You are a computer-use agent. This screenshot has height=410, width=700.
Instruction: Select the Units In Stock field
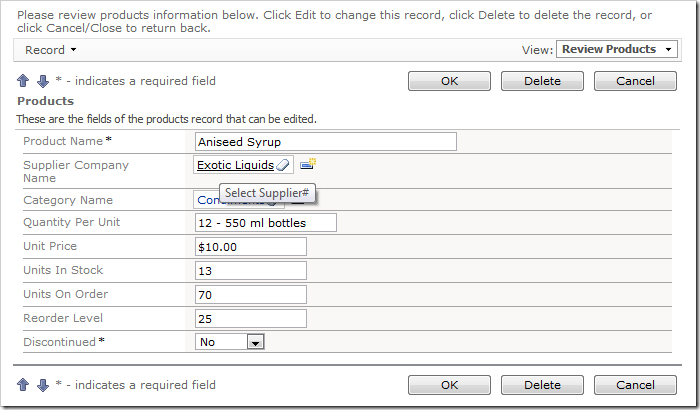click(x=251, y=270)
